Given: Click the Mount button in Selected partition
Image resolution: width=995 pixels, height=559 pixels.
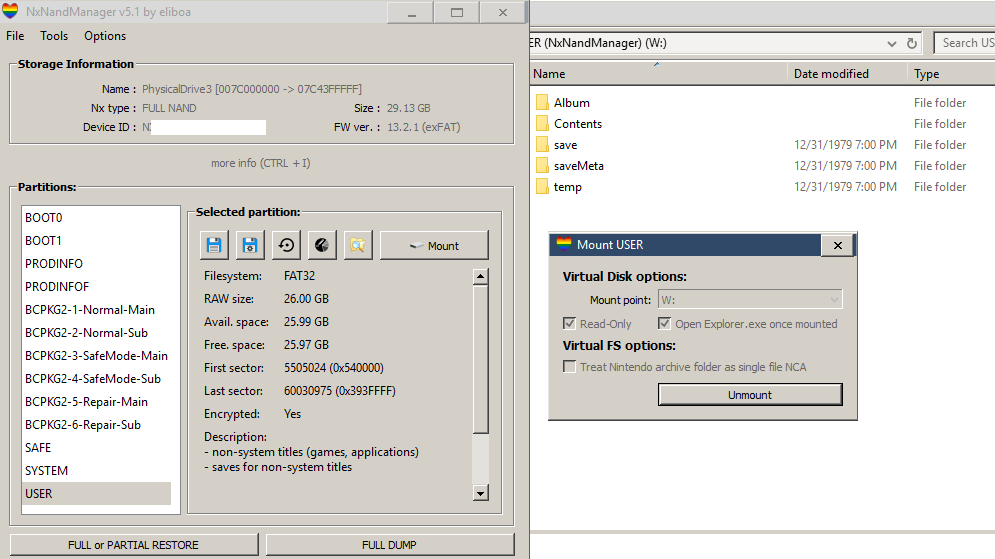Looking at the screenshot, I should pyautogui.click(x=434, y=246).
